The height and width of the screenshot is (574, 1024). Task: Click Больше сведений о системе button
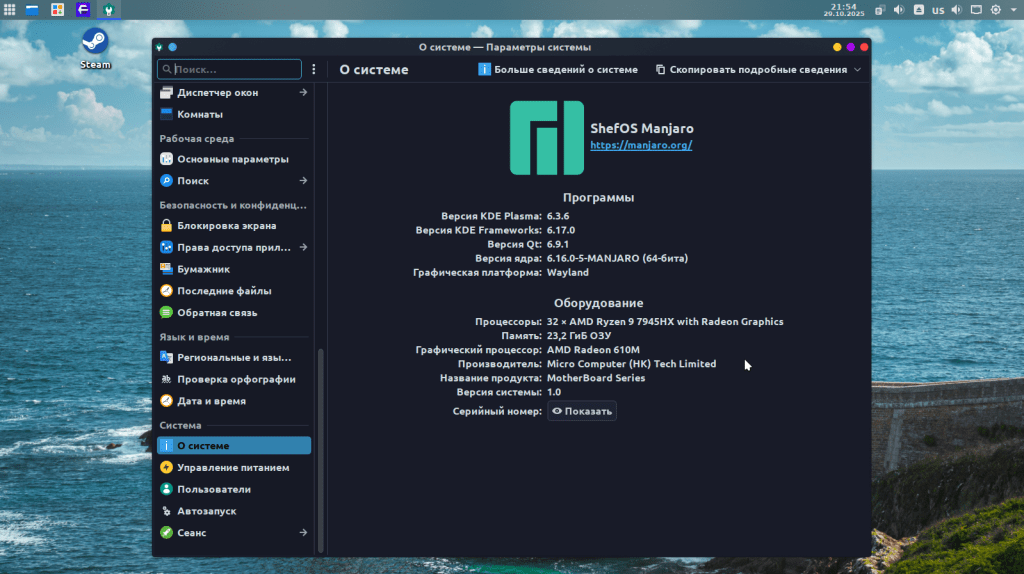point(558,70)
